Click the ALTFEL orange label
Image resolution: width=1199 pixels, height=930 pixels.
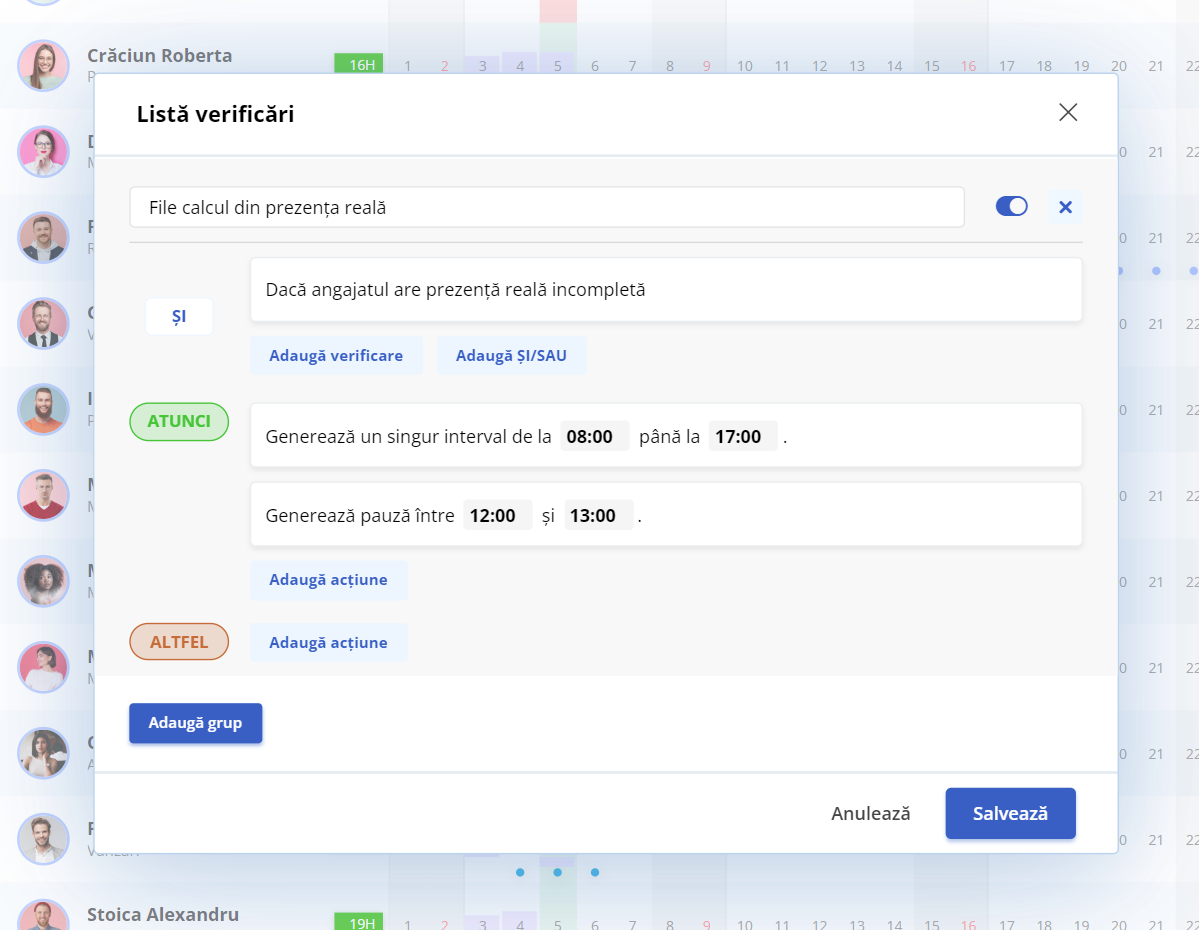coord(179,642)
